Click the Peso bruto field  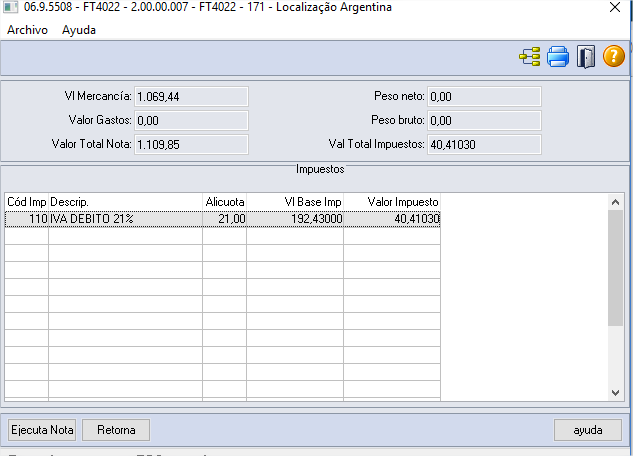coord(484,120)
